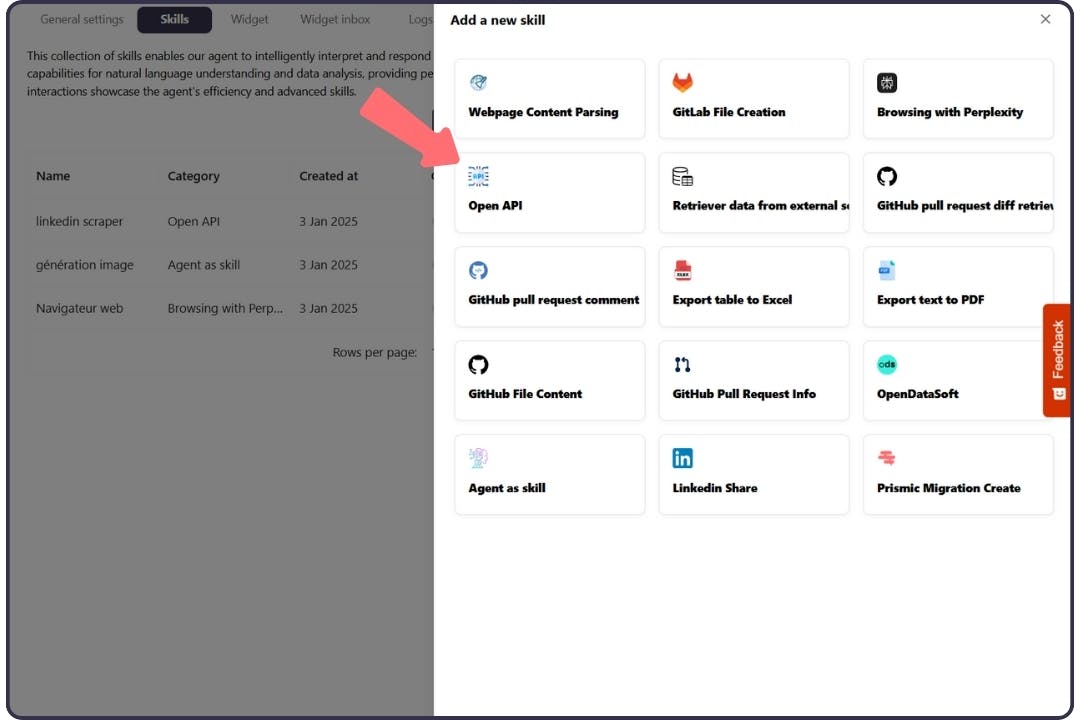Screen dimensions: 1080x720
Task: Select the Open API skill
Action: (550, 193)
